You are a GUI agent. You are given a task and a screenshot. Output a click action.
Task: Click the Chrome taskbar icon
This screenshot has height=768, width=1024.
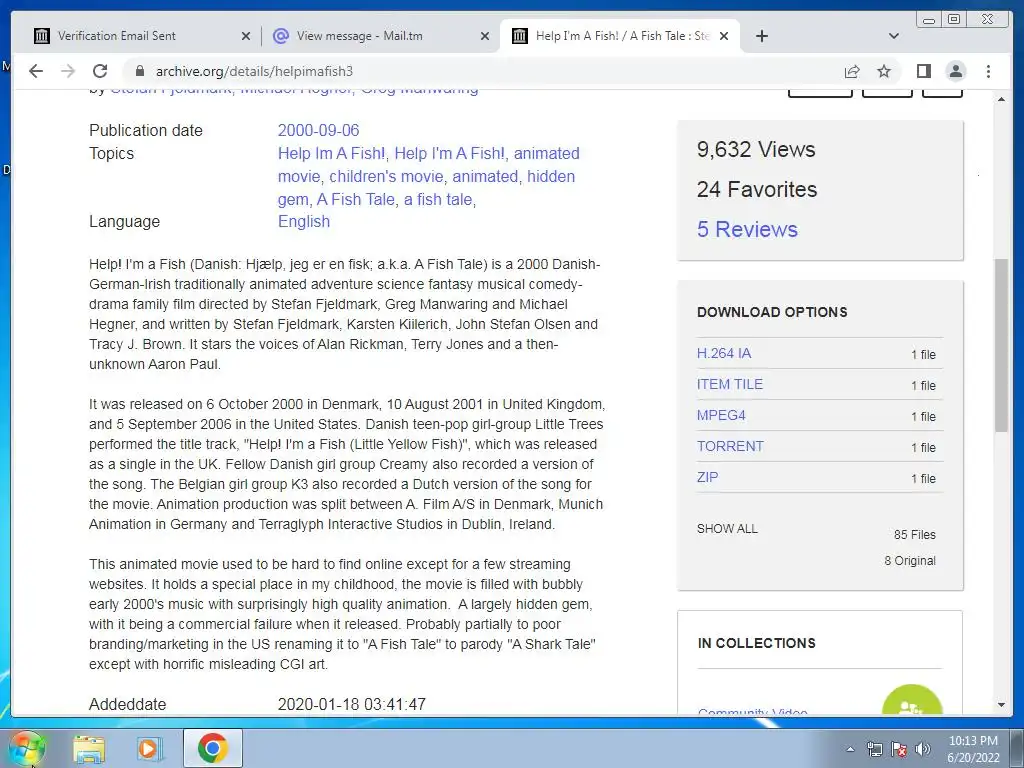coord(212,748)
